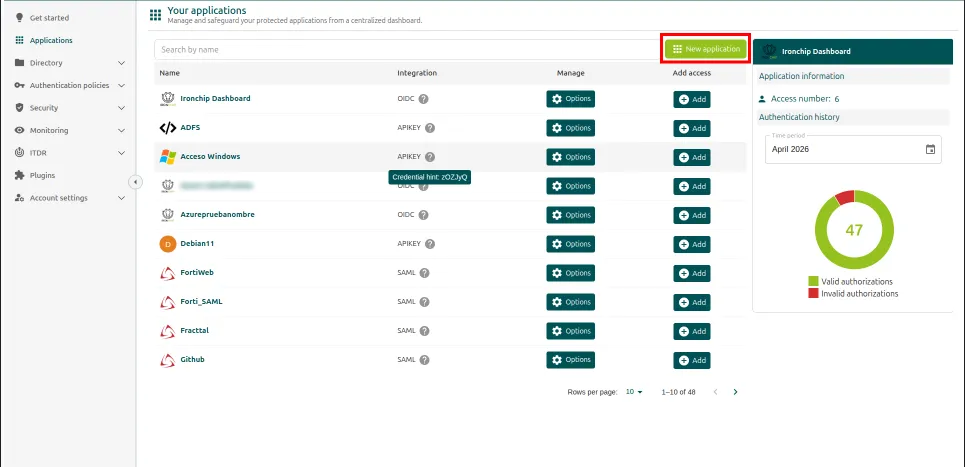Add access to Ironchip Dashboard
The width and height of the screenshot is (965, 467).
coord(692,99)
